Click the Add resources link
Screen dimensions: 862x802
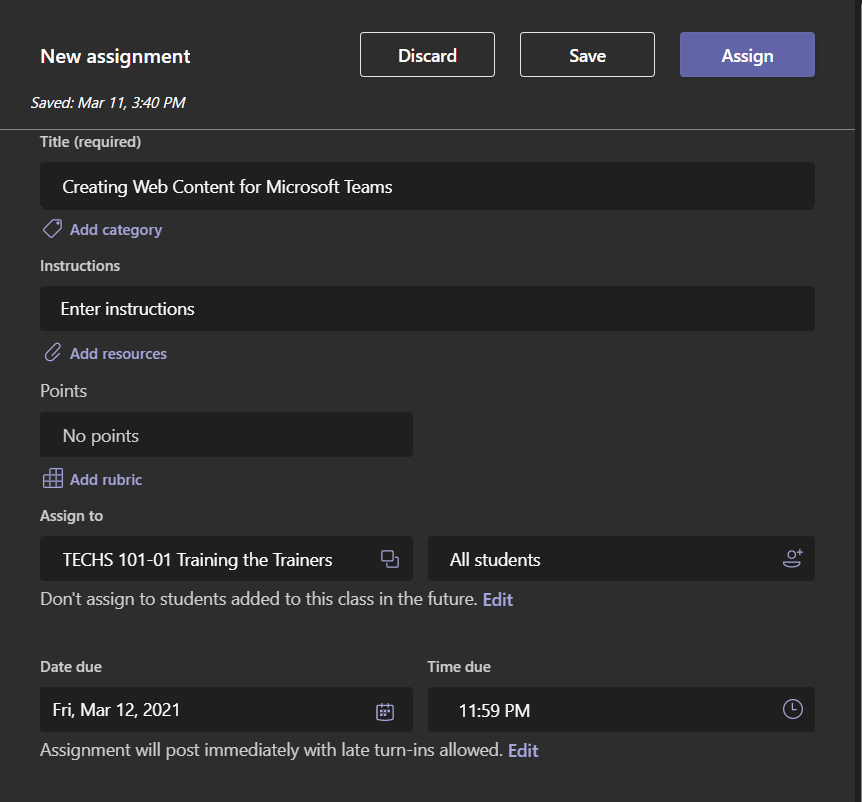(x=118, y=353)
